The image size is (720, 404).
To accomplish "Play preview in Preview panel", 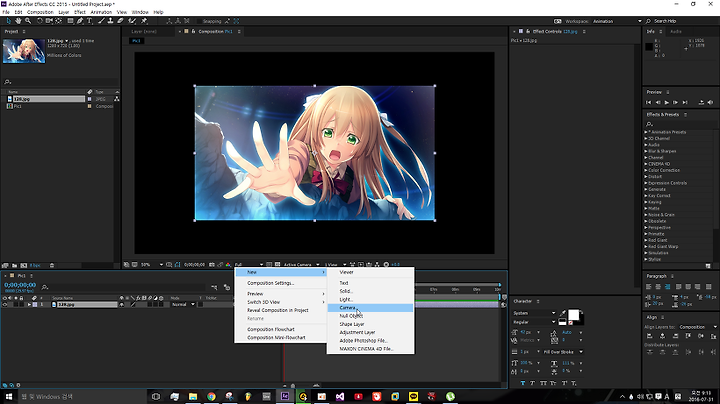I will [x=667, y=102].
